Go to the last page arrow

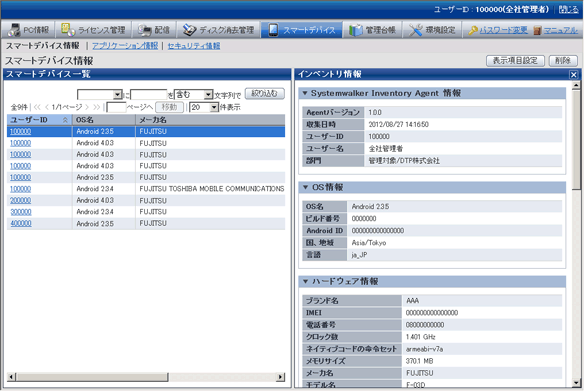tap(97, 107)
